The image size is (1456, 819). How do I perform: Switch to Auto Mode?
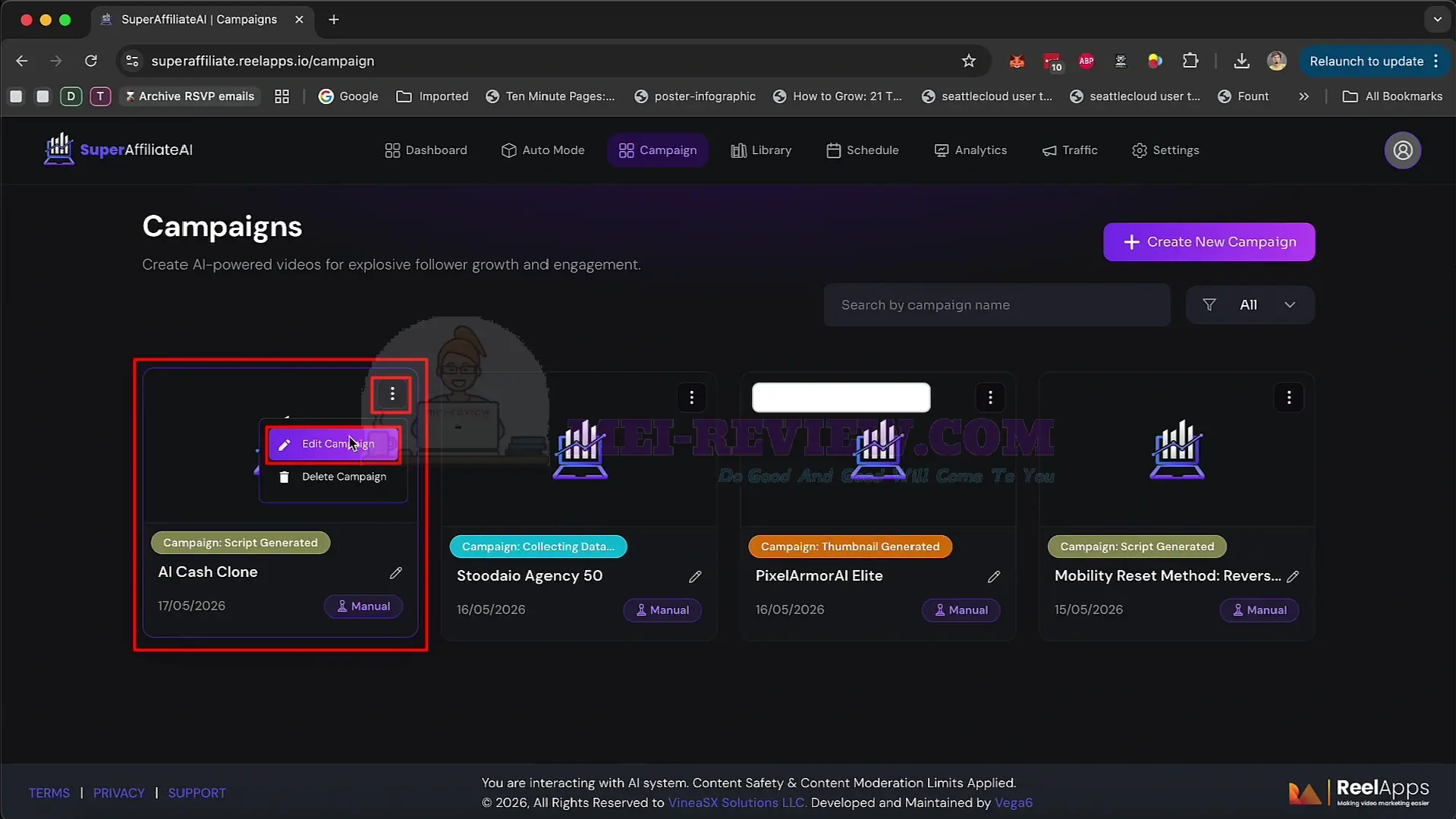coord(543,150)
